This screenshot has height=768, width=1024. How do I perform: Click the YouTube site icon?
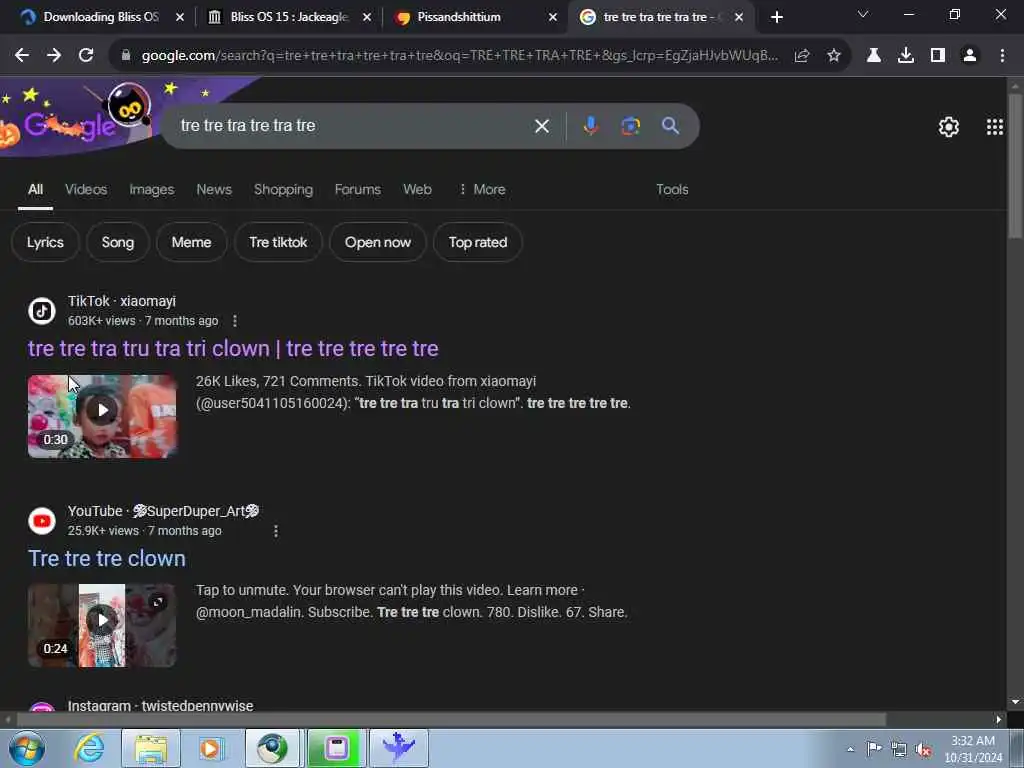[x=42, y=520]
